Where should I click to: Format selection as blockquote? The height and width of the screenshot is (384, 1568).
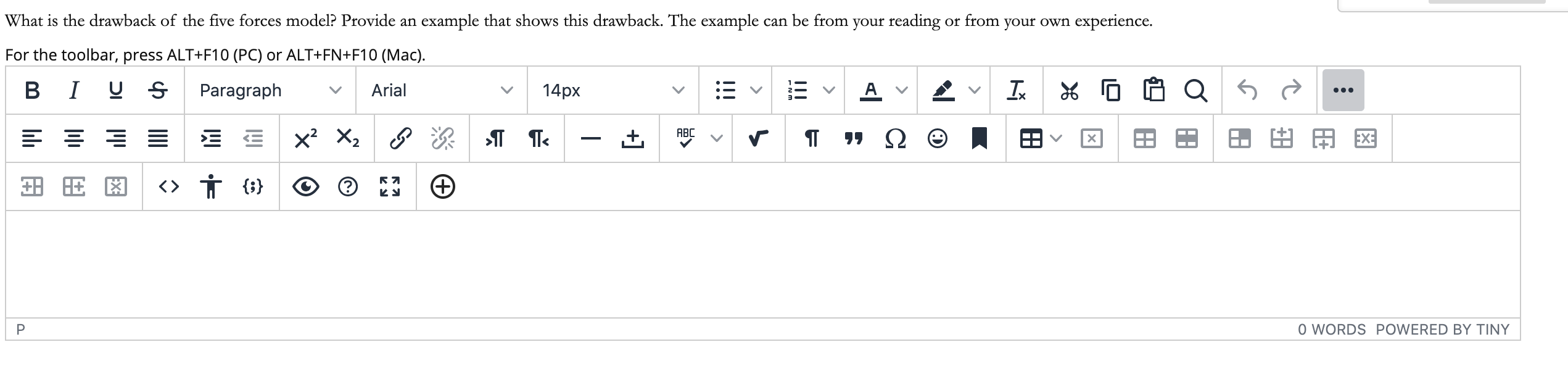(x=854, y=138)
